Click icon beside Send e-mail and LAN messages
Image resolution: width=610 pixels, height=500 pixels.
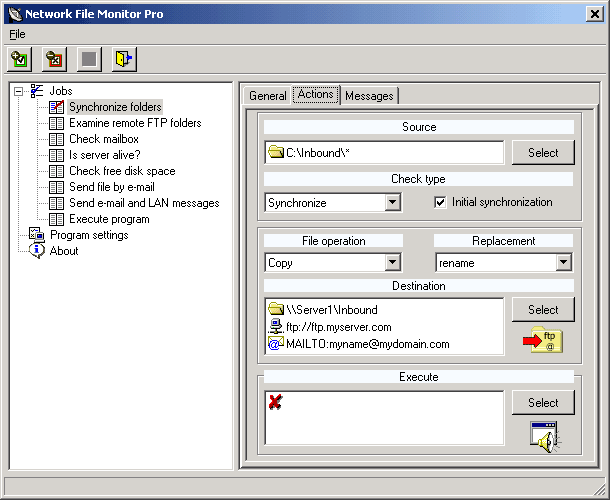point(56,203)
